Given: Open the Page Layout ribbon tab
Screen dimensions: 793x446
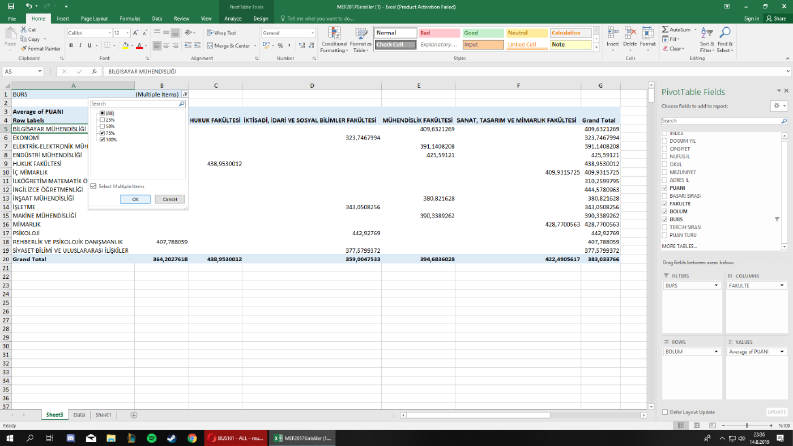Looking at the screenshot, I should coord(94,19).
